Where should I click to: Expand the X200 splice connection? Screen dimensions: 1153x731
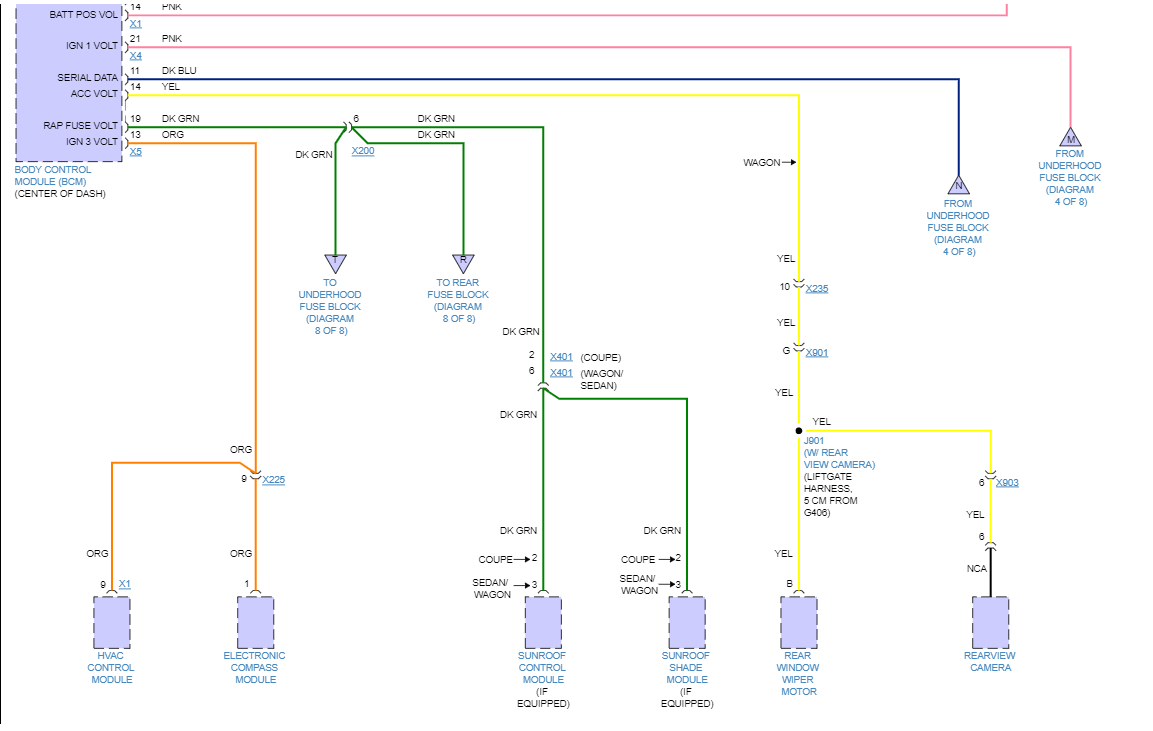(363, 151)
